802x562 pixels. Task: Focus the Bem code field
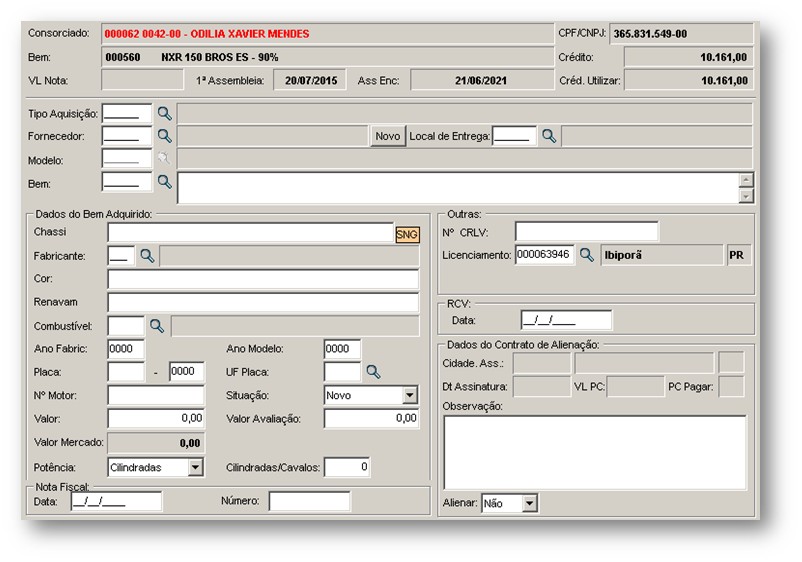tap(127, 182)
